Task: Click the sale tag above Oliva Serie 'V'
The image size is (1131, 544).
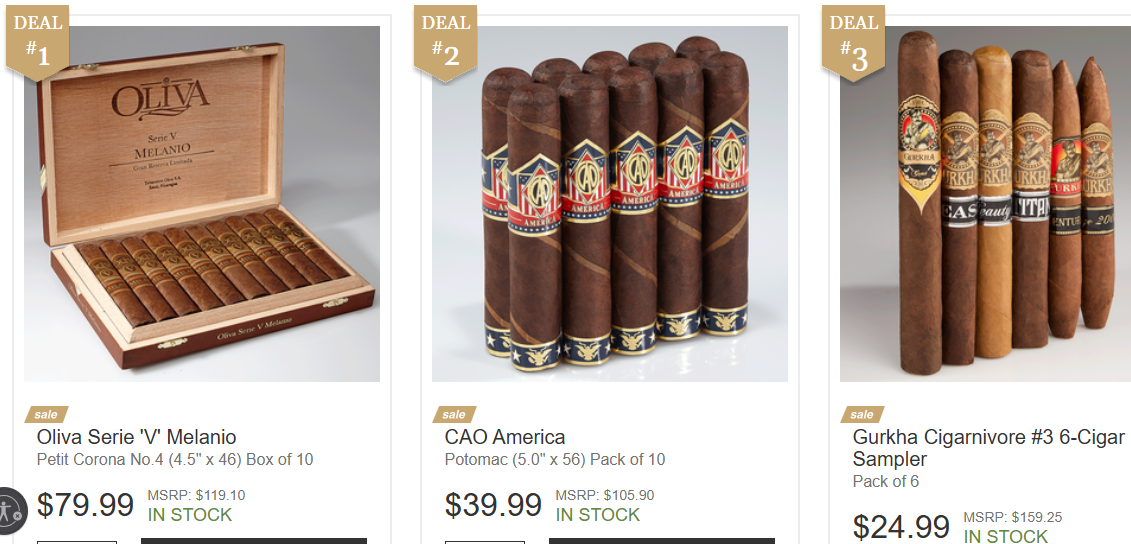Action: (x=46, y=414)
